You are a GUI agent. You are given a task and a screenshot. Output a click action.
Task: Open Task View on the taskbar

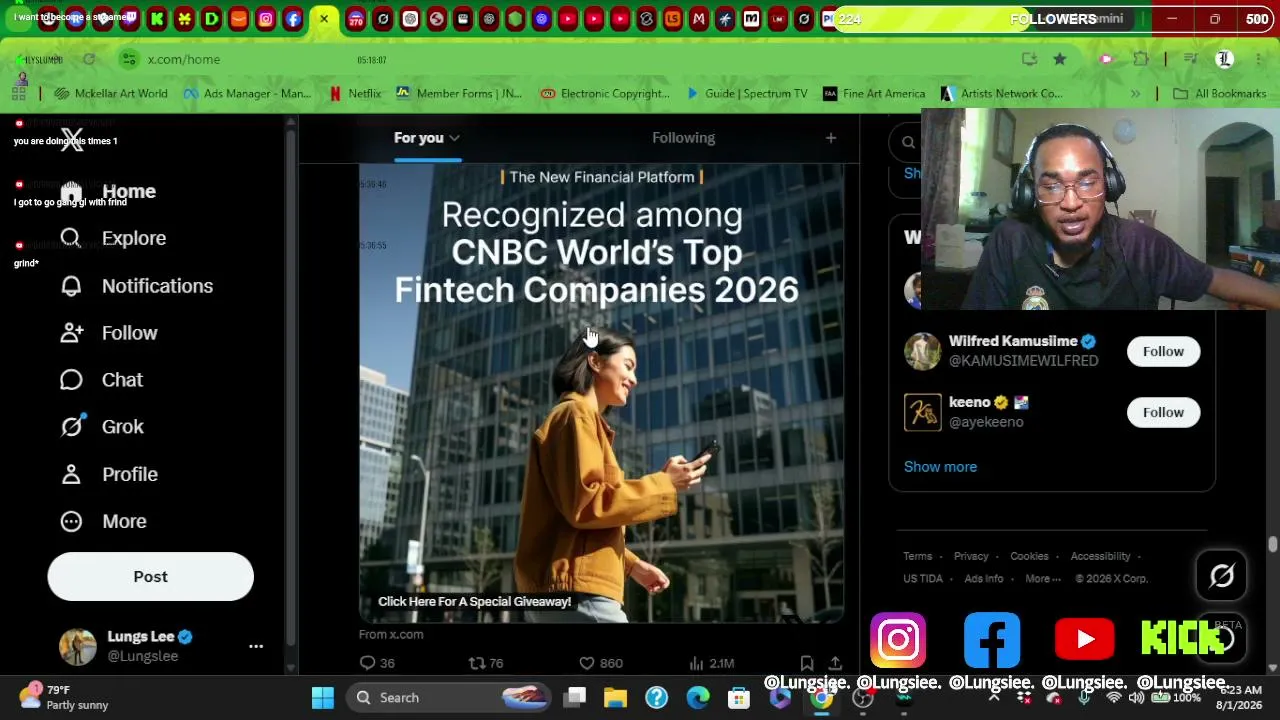574,698
